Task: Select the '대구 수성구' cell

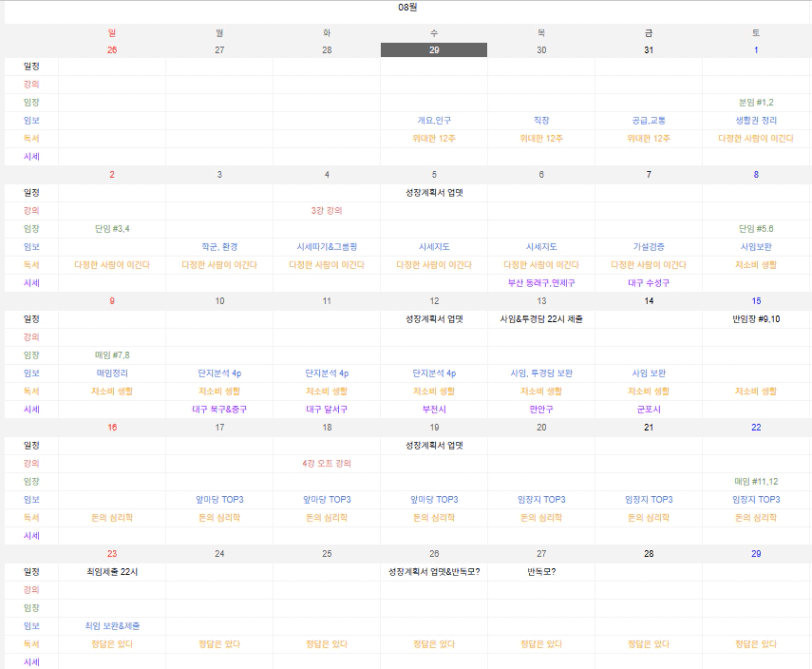Action: [648, 283]
